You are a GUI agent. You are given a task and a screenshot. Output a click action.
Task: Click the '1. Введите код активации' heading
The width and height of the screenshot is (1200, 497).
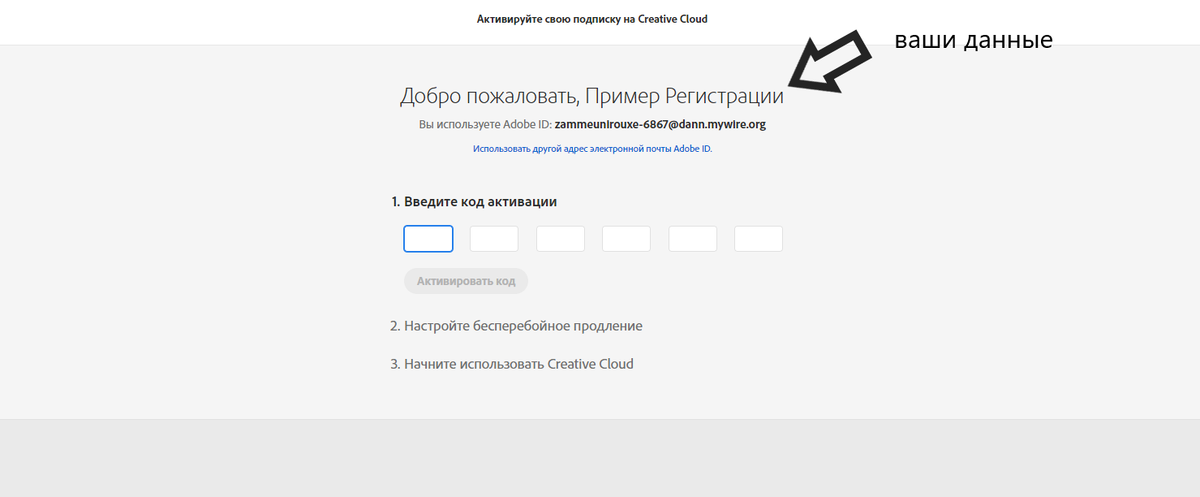pos(474,201)
